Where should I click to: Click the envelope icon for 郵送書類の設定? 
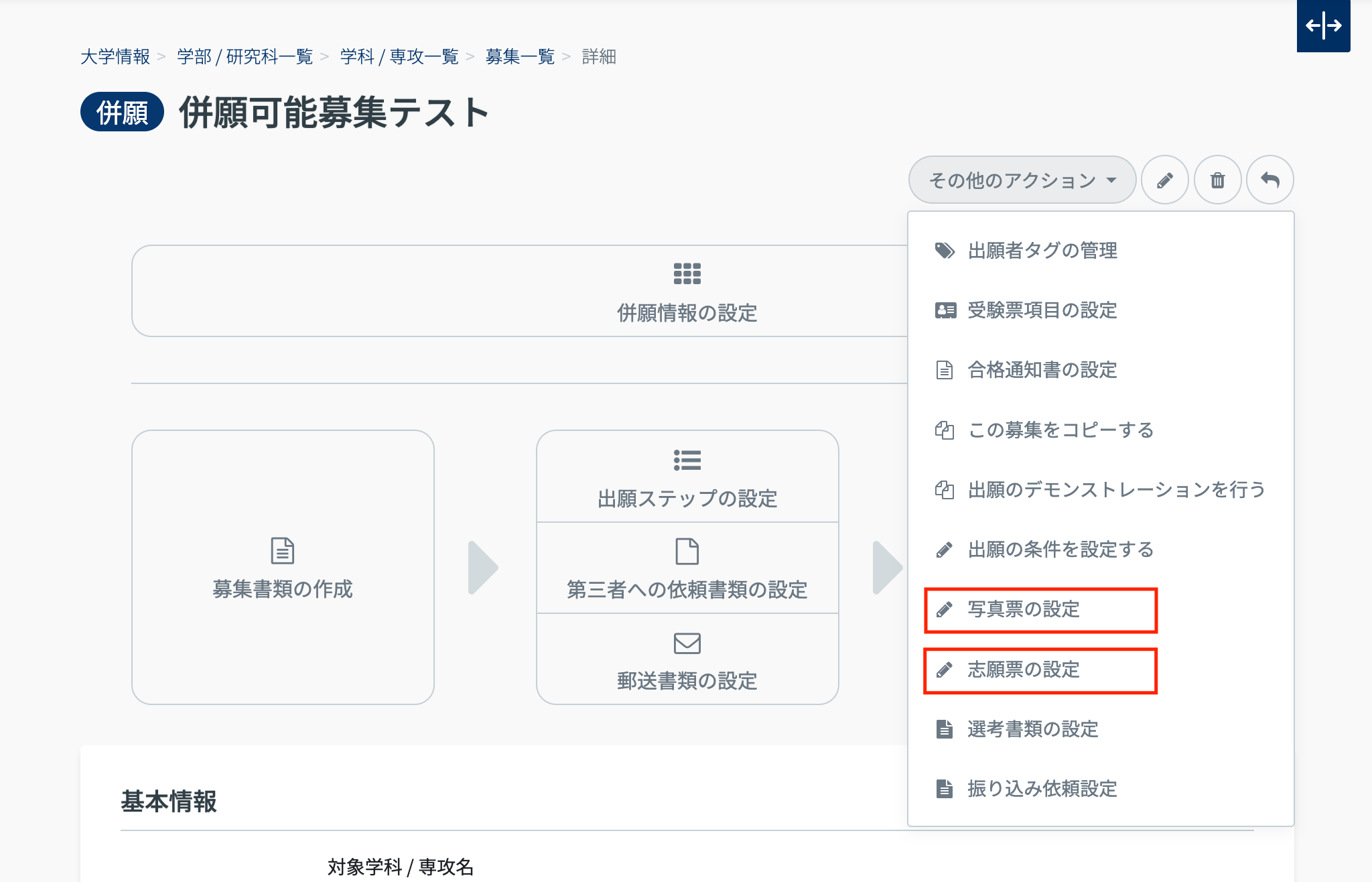click(x=687, y=643)
